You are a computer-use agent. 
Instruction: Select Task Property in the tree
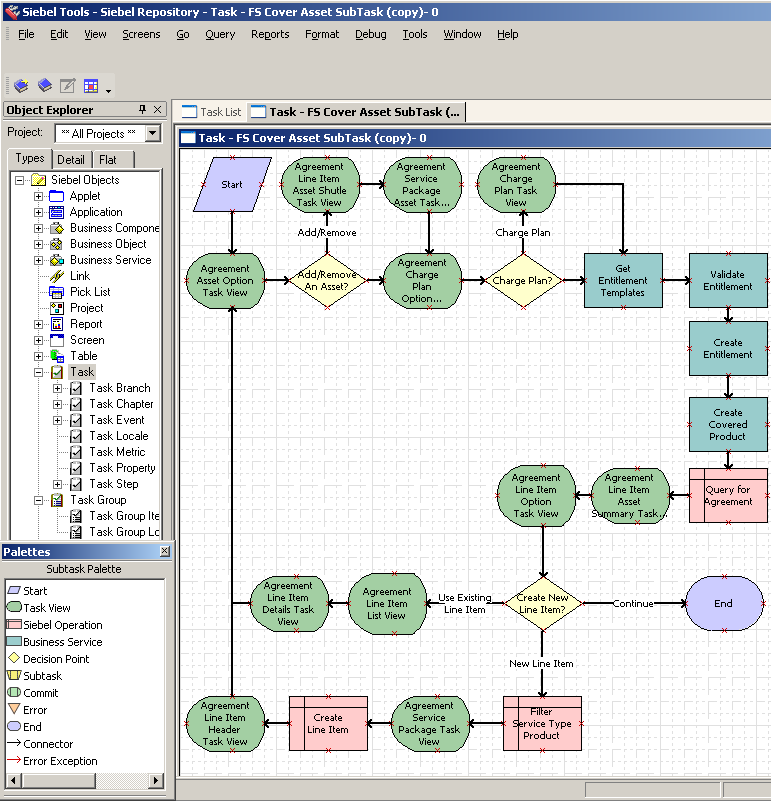[x=122, y=468]
